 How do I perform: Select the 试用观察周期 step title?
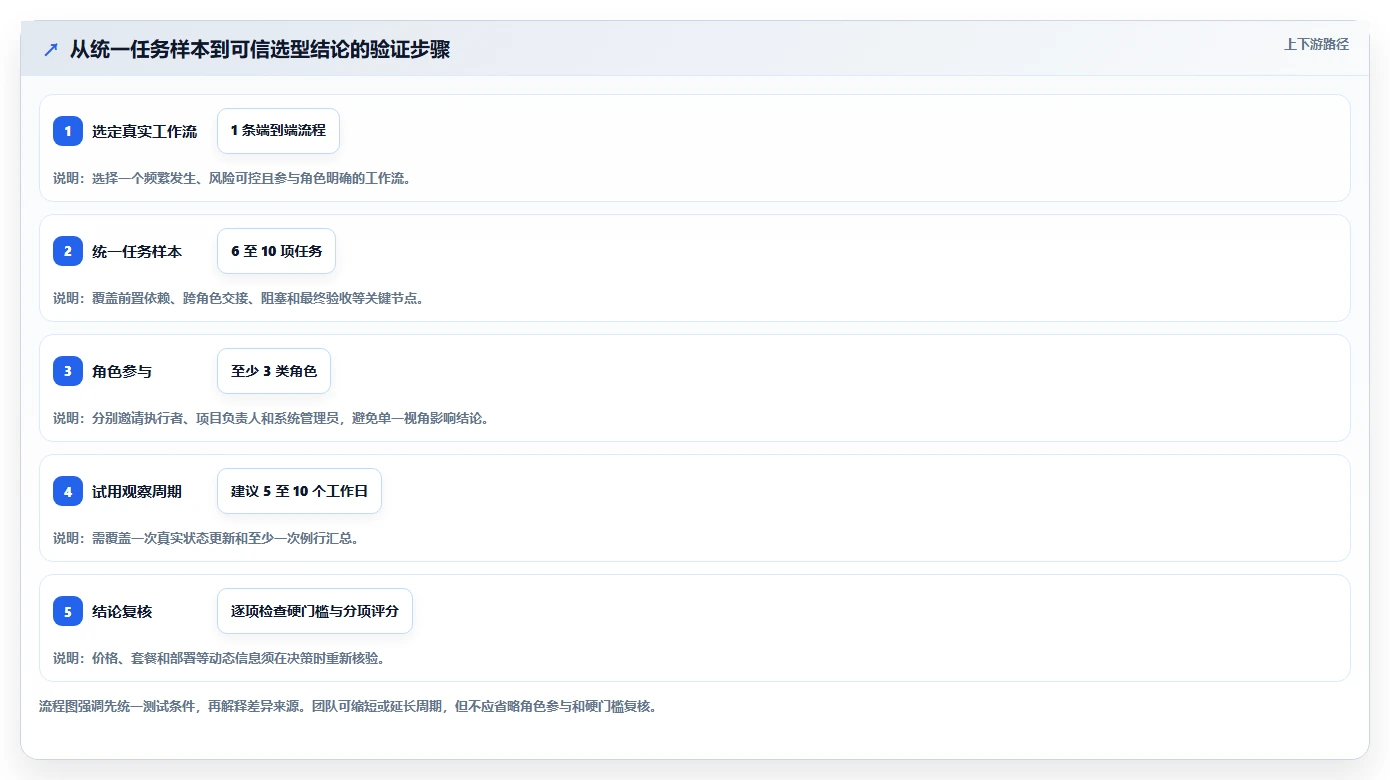click(x=137, y=491)
